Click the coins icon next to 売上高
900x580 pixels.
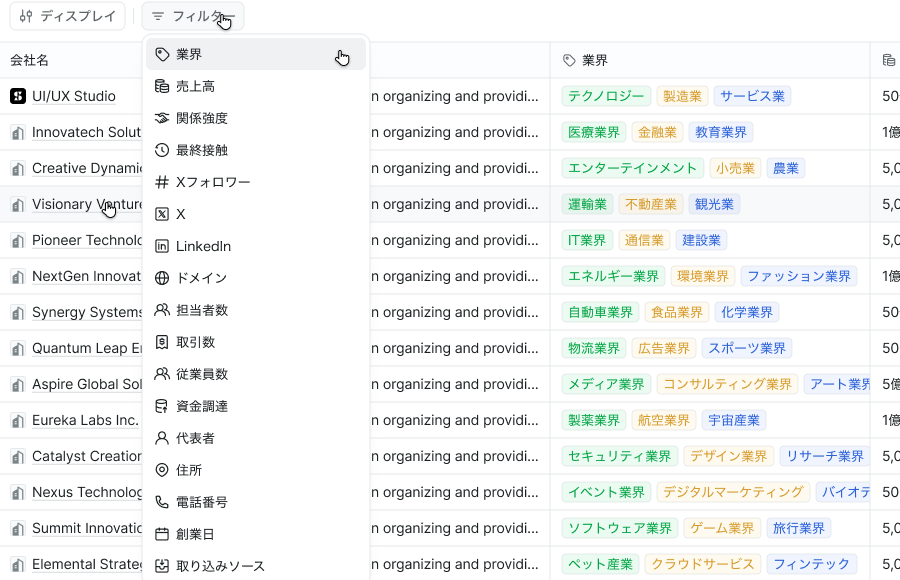[x=162, y=86]
